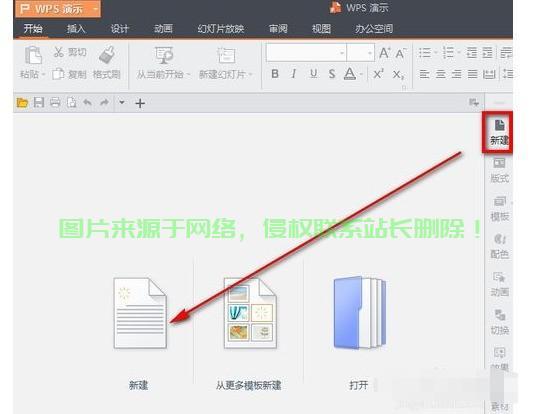Expand the 粘贴 dropdown arrow
Viewport: 541px width, 414px height.
43,75
